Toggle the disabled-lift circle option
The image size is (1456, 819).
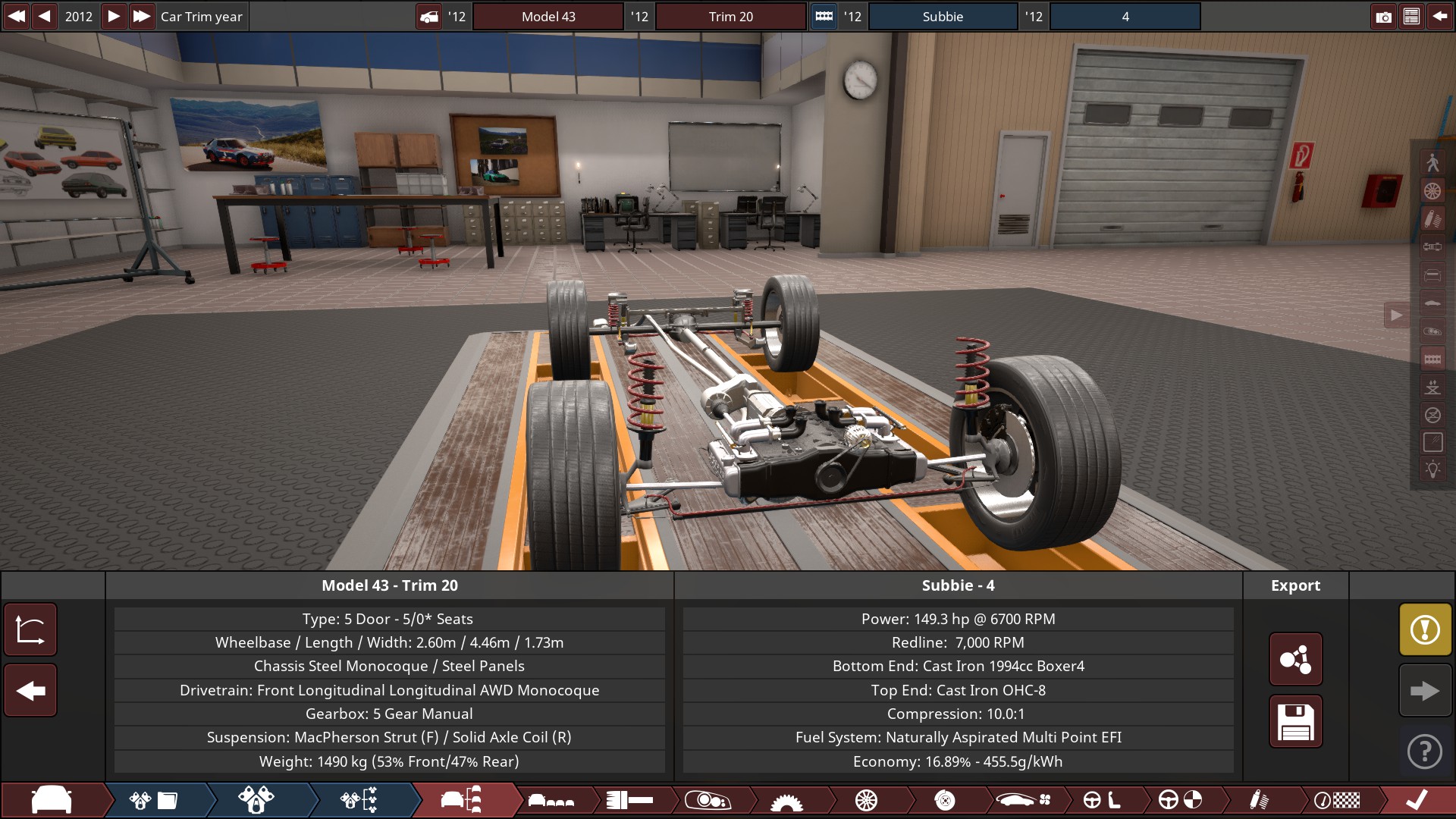click(x=1432, y=415)
